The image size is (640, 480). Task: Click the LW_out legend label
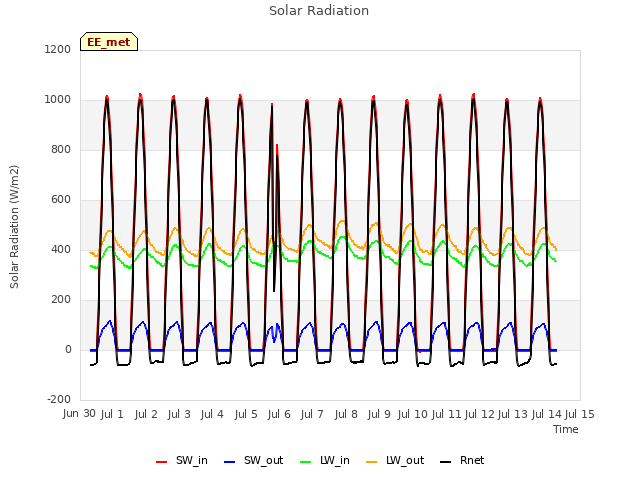click(x=405, y=461)
